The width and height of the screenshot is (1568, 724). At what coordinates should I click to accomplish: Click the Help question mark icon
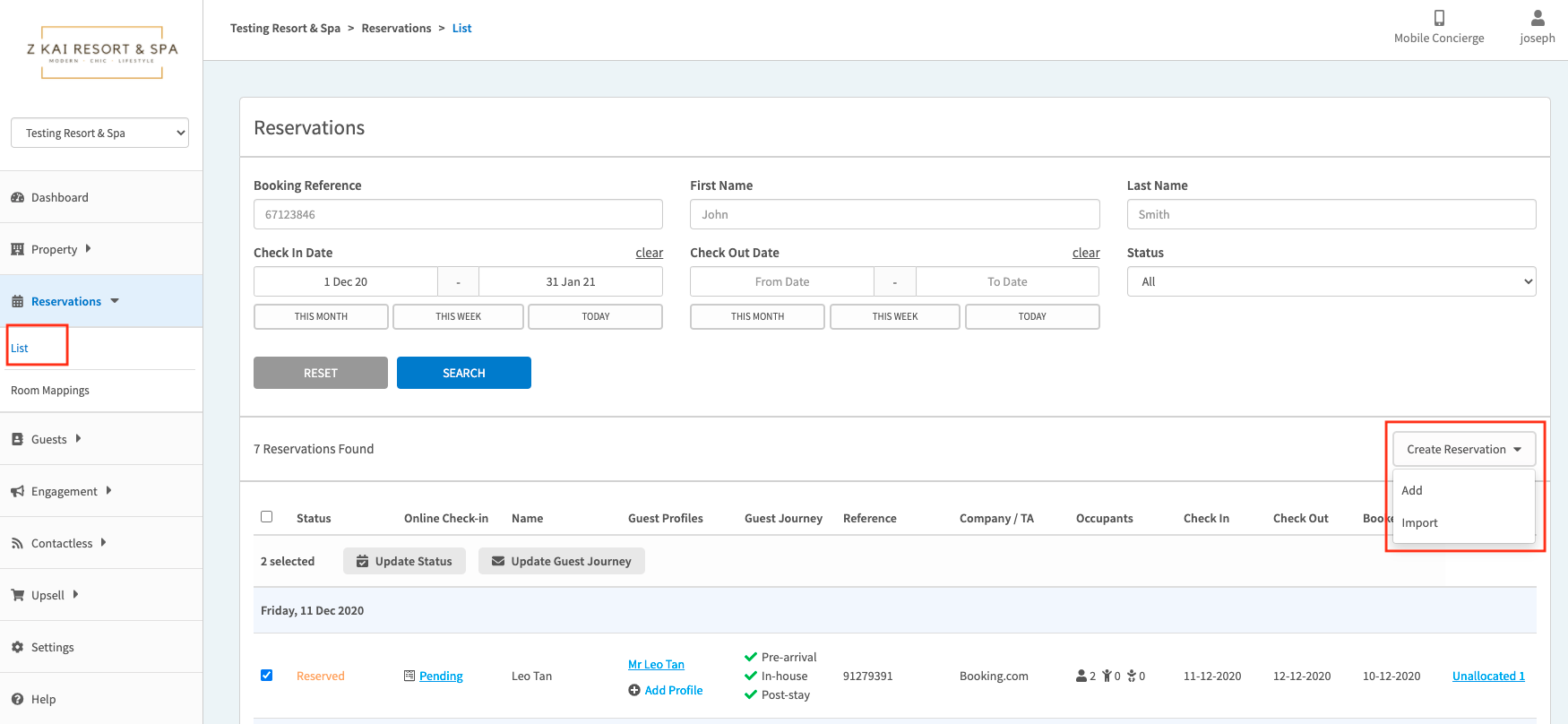click(x=17, y=699)
